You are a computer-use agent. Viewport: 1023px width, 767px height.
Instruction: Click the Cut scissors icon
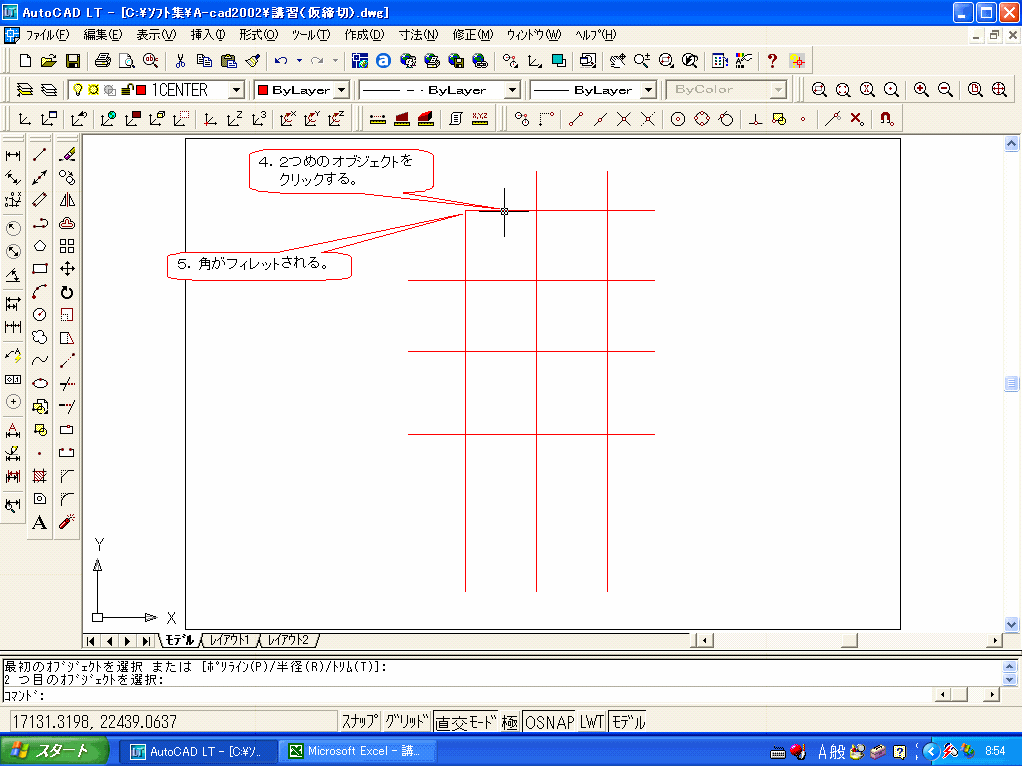[180, 61]
